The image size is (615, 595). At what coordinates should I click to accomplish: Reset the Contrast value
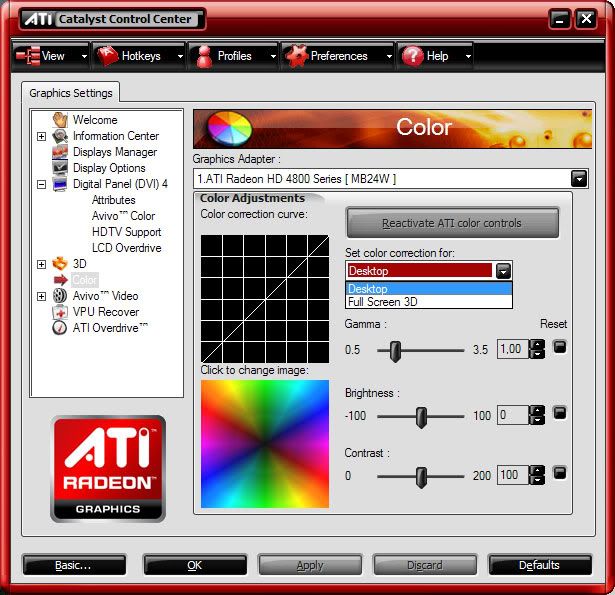[560, 473]
